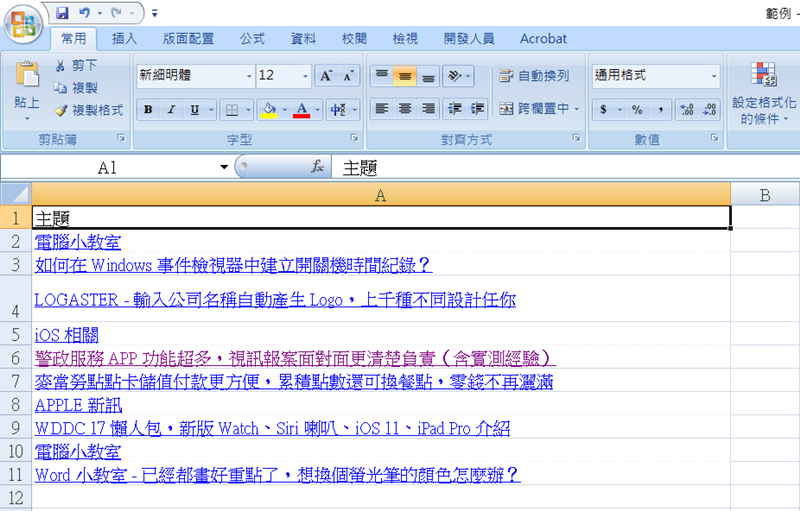Open font name 新細明體 dropdown
The image size is (800, 511).
249,76
